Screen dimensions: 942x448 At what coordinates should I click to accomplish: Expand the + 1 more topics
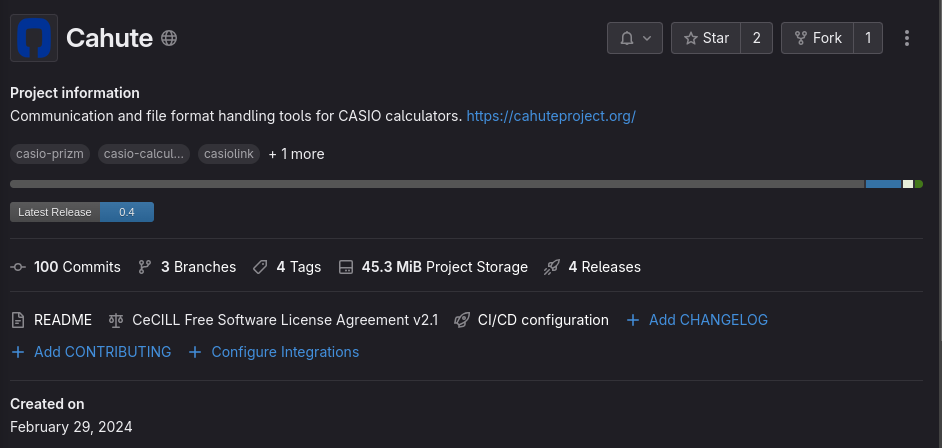coord(296,154)
